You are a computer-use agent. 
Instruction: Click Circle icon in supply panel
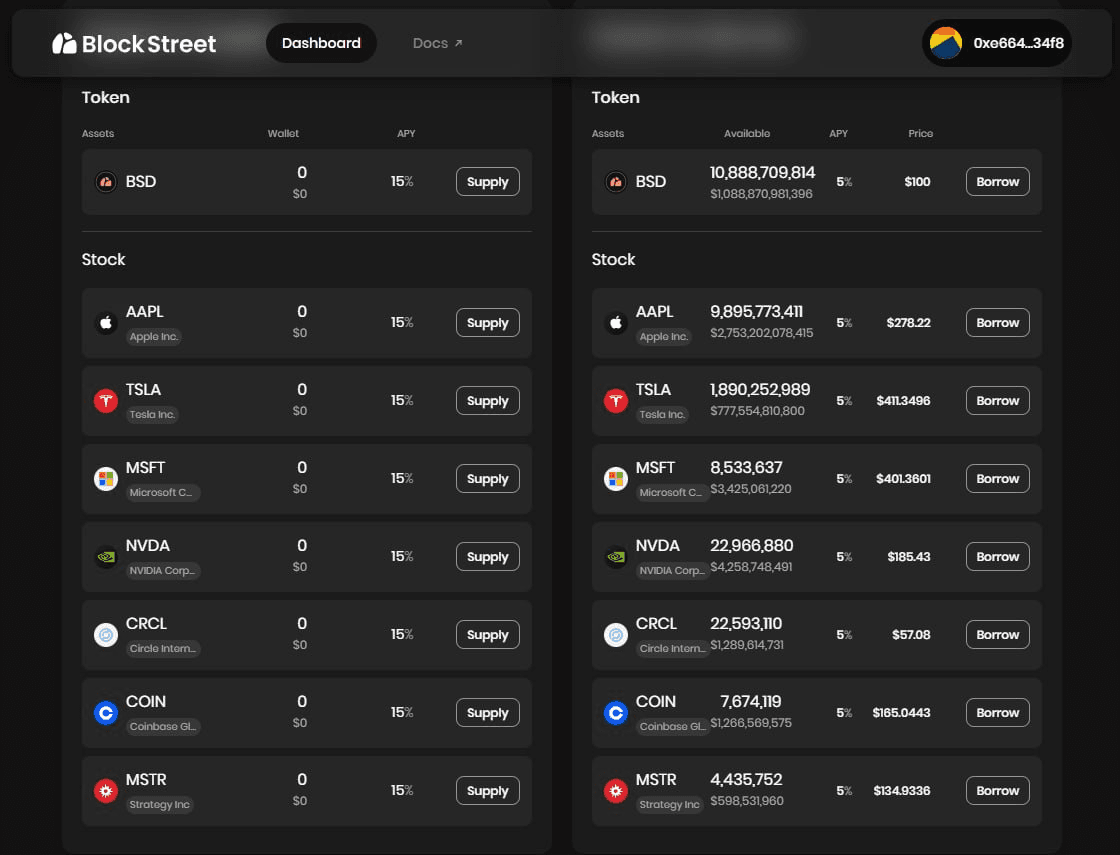coord(106,634)
